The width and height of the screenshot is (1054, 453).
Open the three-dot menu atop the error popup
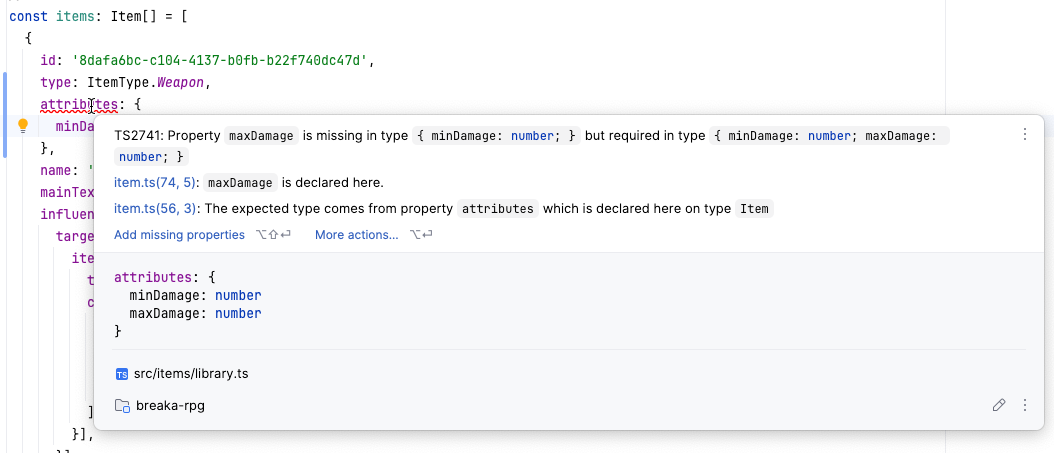pyautogui.click(x=1024, y=135)
